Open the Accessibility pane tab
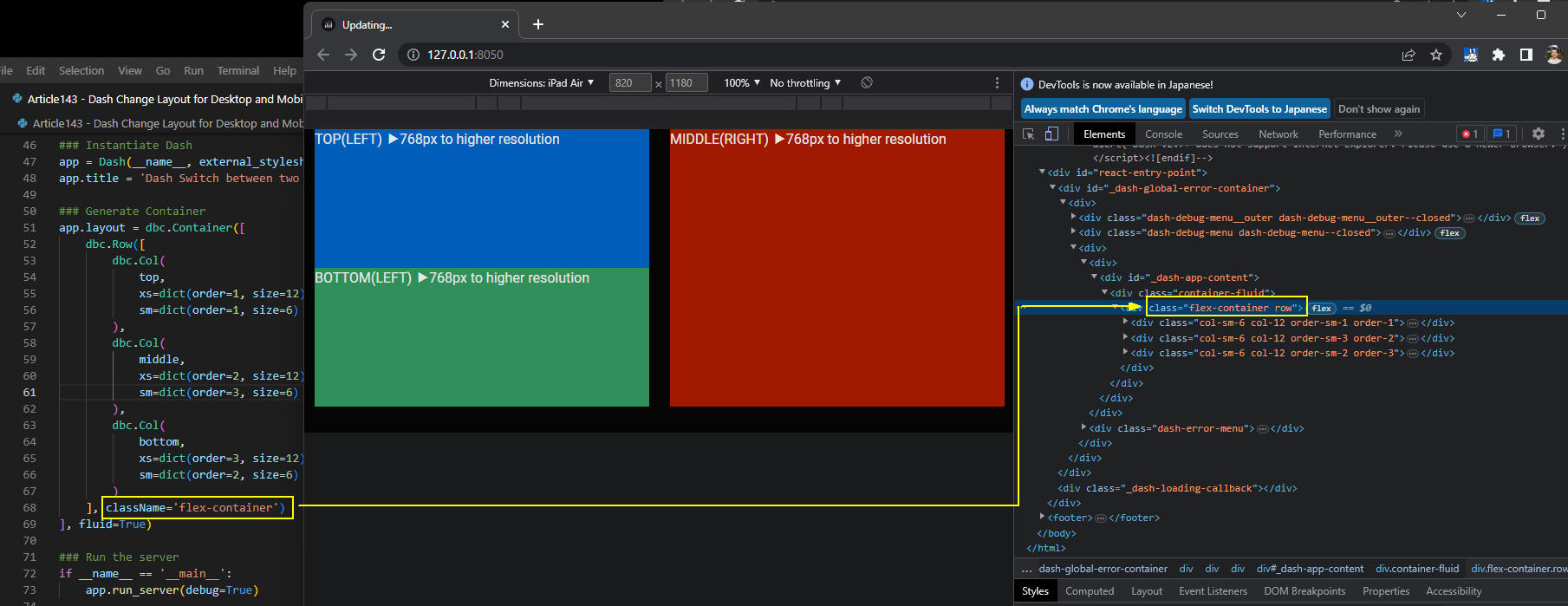This screenshot has width=1568, height=606. coord(1454,591)
